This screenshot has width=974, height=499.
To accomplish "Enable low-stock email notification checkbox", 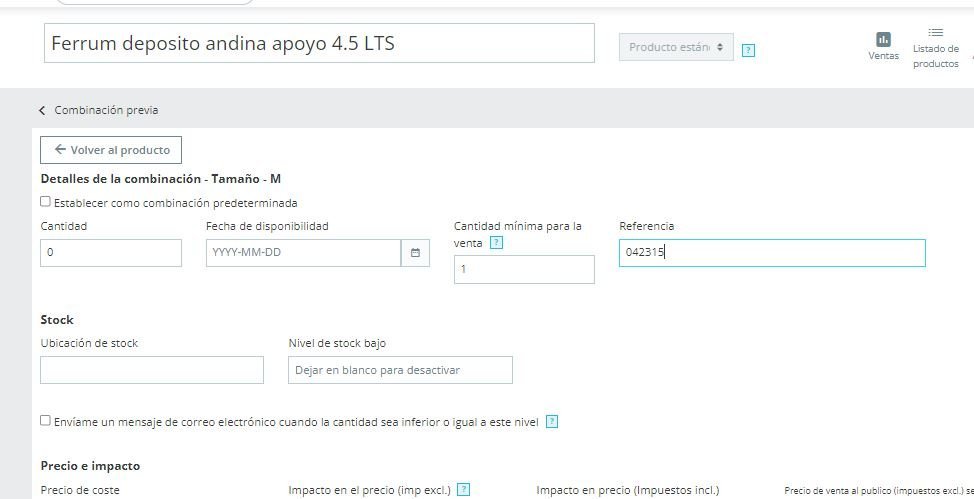I will 45,421.
